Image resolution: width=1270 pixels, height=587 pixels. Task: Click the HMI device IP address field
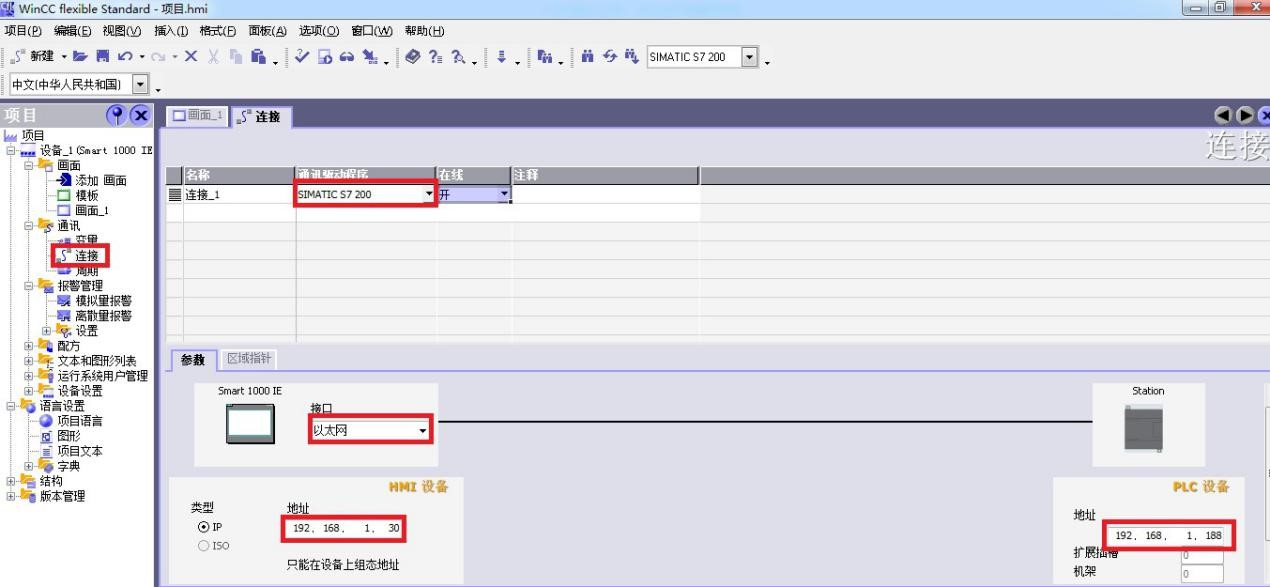(x=345, y=528)
